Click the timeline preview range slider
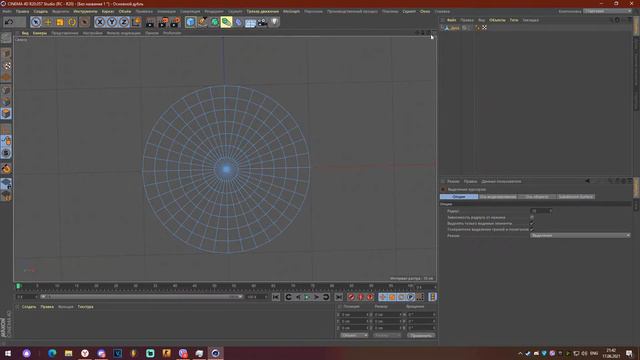This screenshot has width=640, height=360. 142,297
